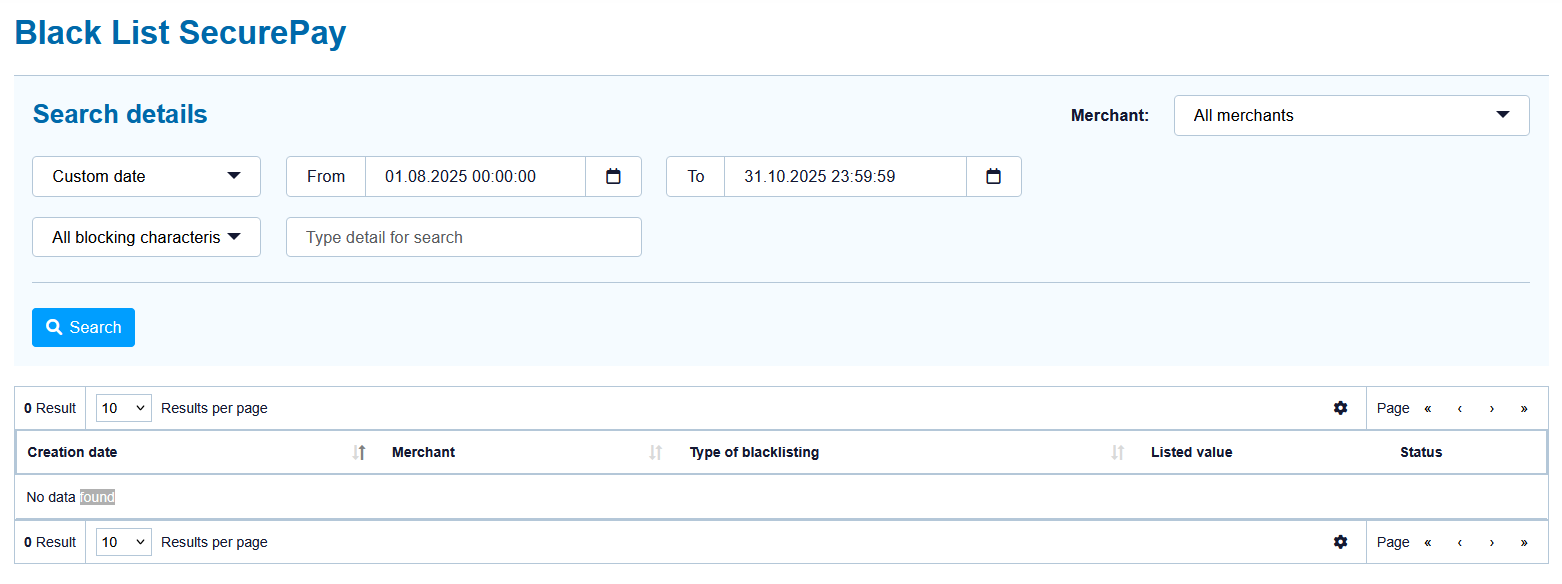Open the From date calendar picker
Screen dimensions: 1562x584
coord(613,177)
